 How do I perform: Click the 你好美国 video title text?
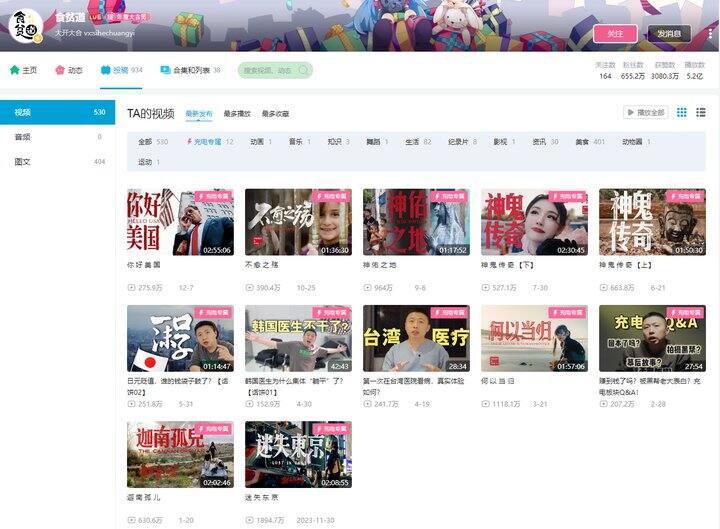point(144,265)
